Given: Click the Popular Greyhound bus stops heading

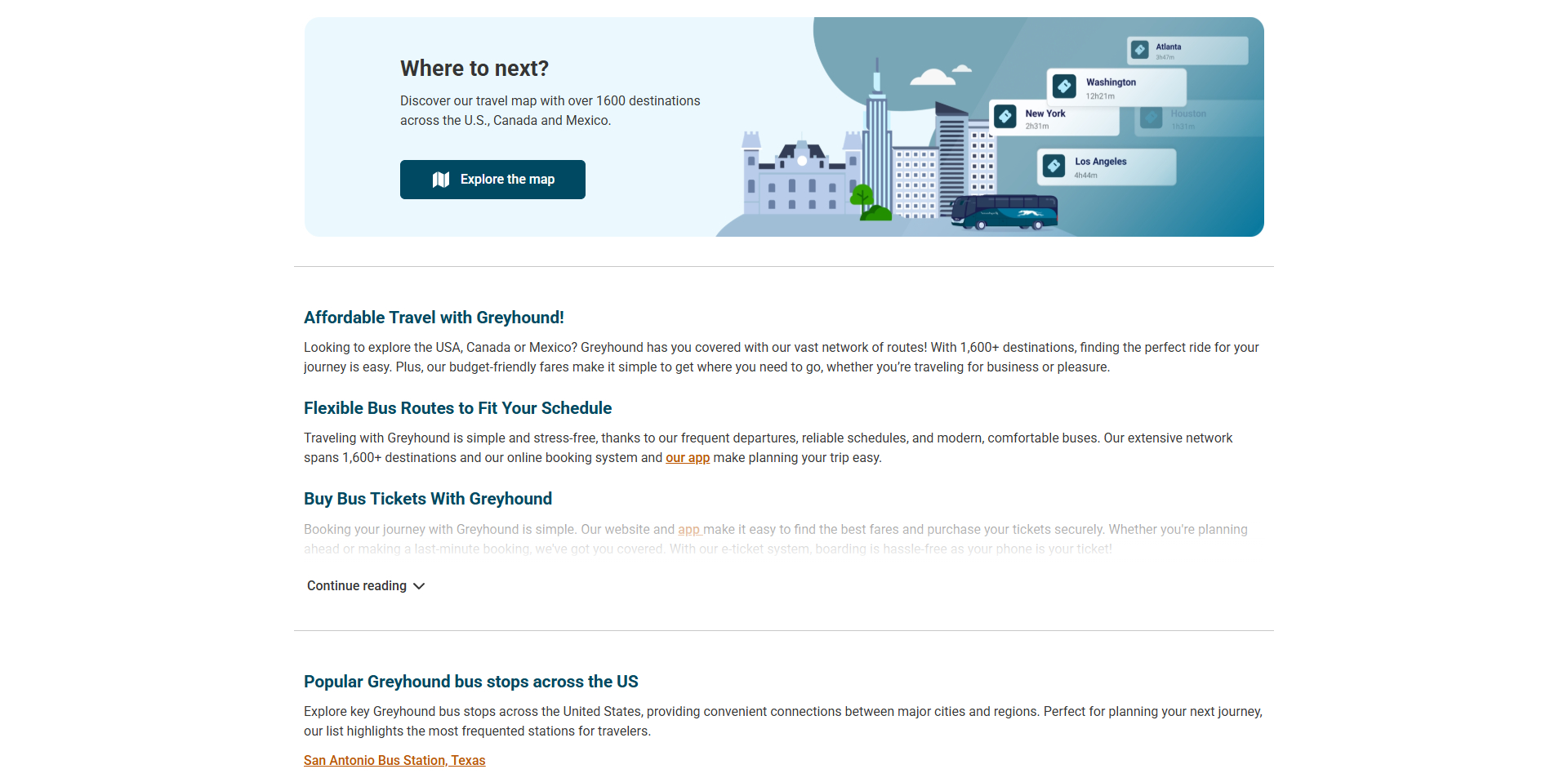Looking at the screenshot, I should 471,682.
